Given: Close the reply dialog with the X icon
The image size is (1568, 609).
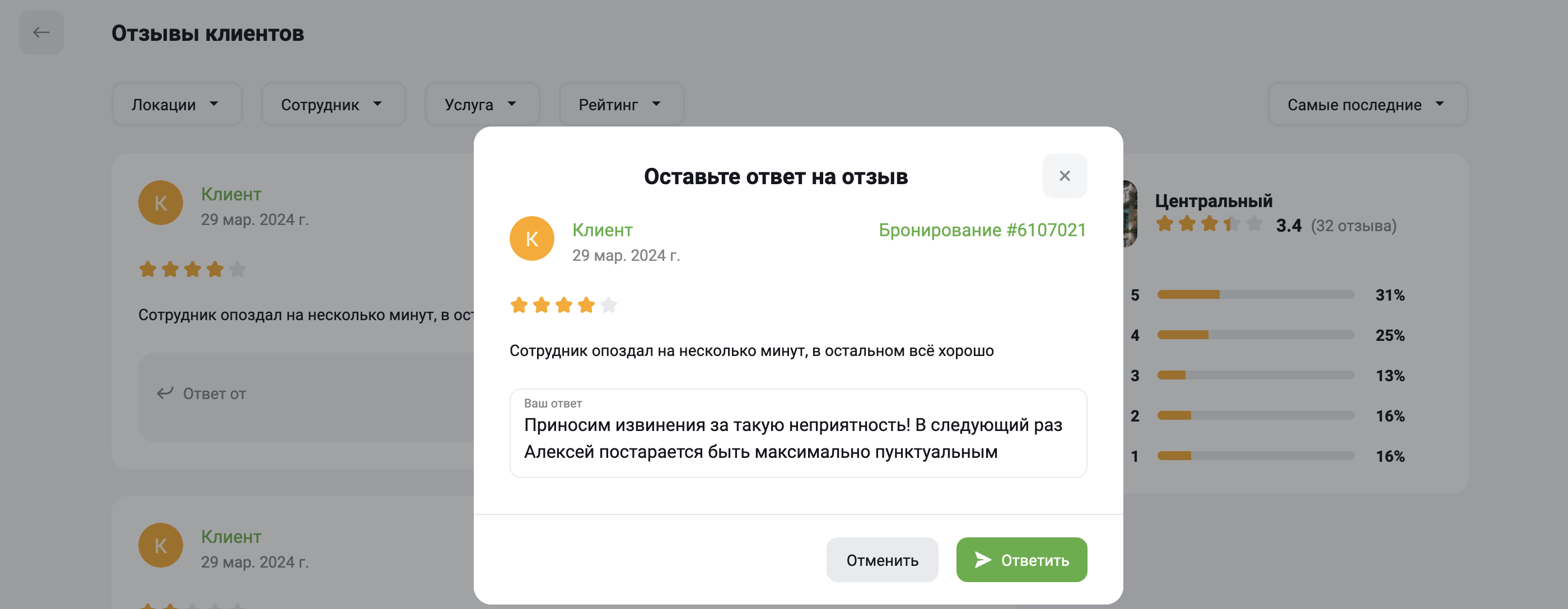Looking at the screenshot, I should (x=1065, y=176).
